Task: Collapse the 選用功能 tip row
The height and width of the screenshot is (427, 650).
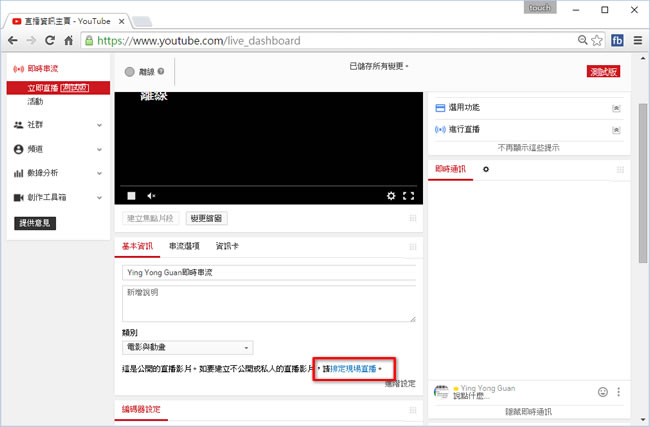Action: (x=616, y=108)
